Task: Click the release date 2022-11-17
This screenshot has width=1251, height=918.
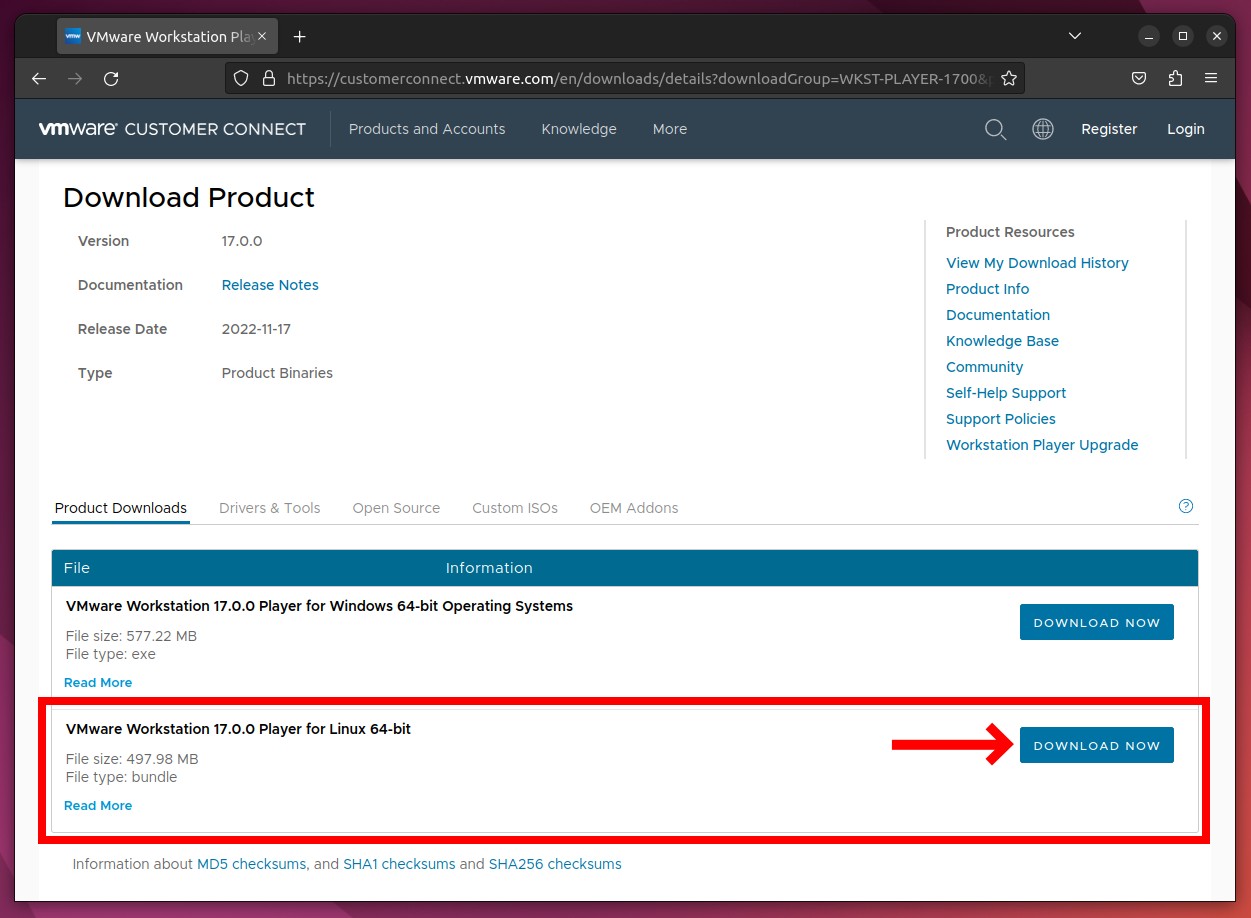Action: (256, 329)
